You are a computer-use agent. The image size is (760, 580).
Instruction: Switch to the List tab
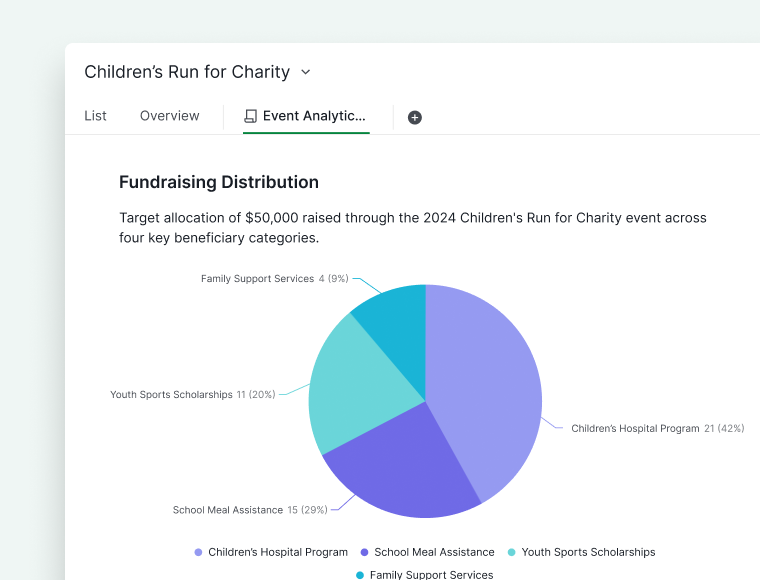pos(95,116)
